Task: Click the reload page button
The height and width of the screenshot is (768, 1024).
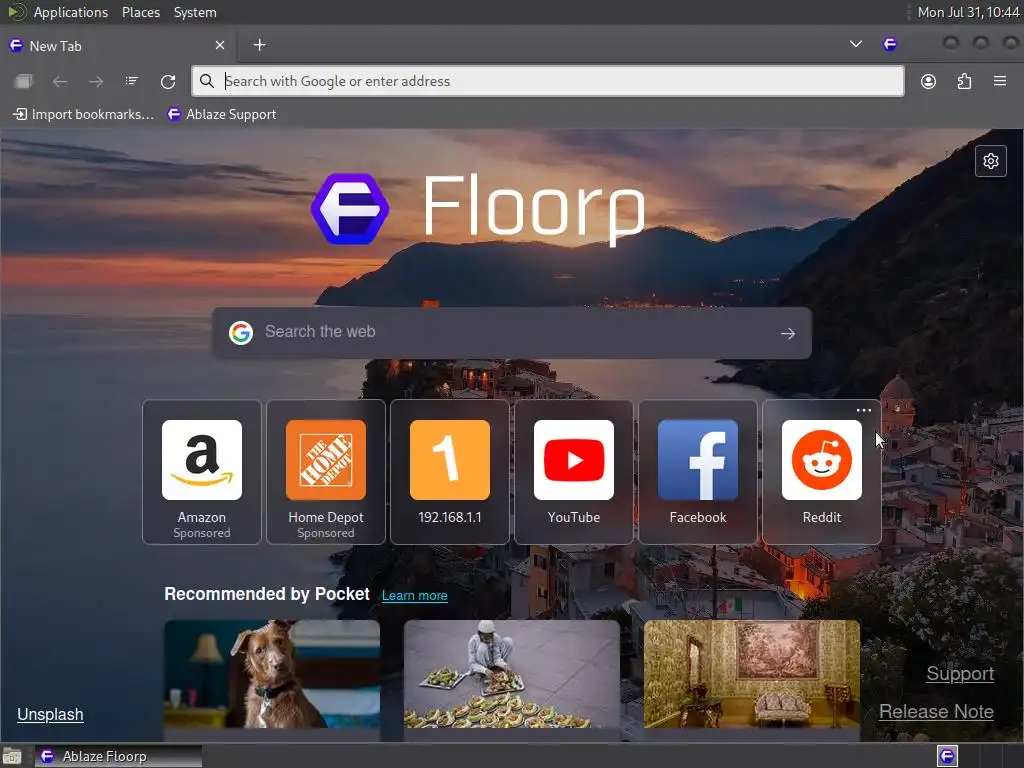Action: pos(168,82)
